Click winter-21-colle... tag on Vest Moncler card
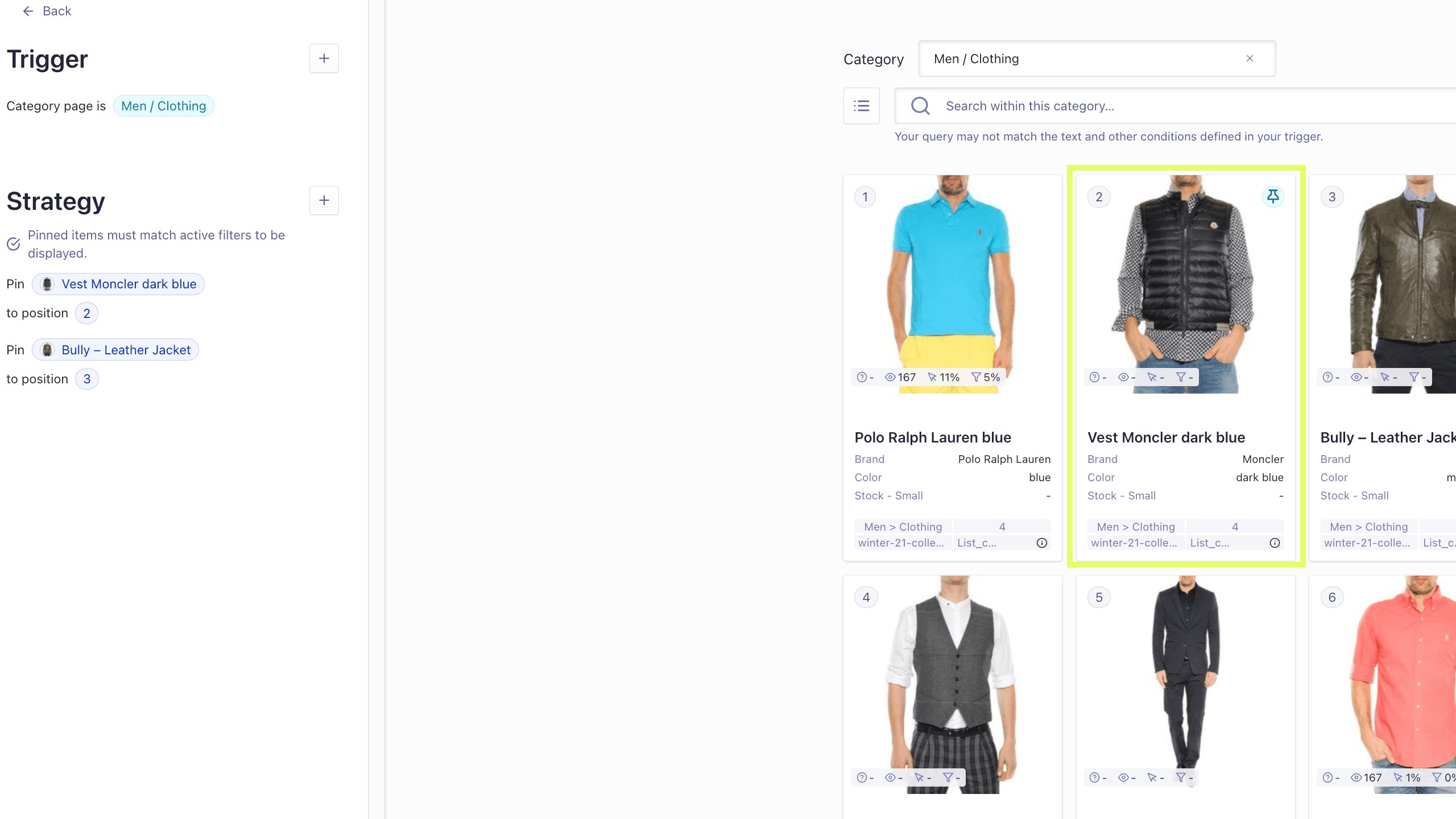 1135,543
